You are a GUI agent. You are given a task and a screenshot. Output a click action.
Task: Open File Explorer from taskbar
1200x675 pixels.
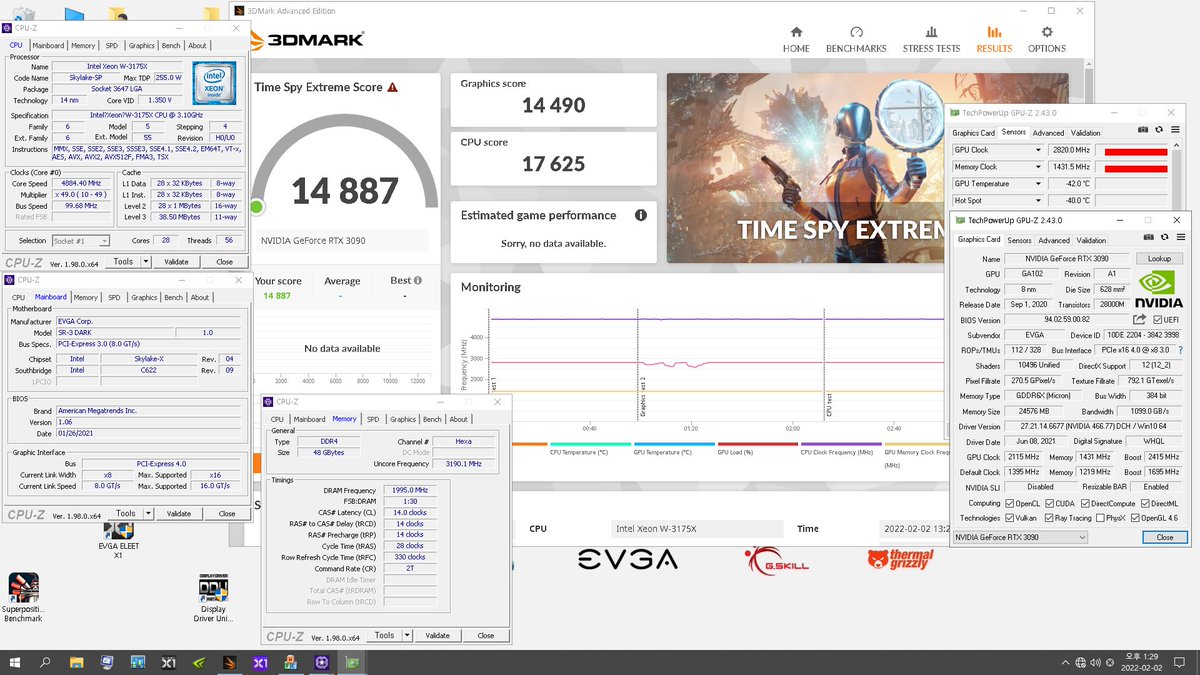[x=78, y=663]
